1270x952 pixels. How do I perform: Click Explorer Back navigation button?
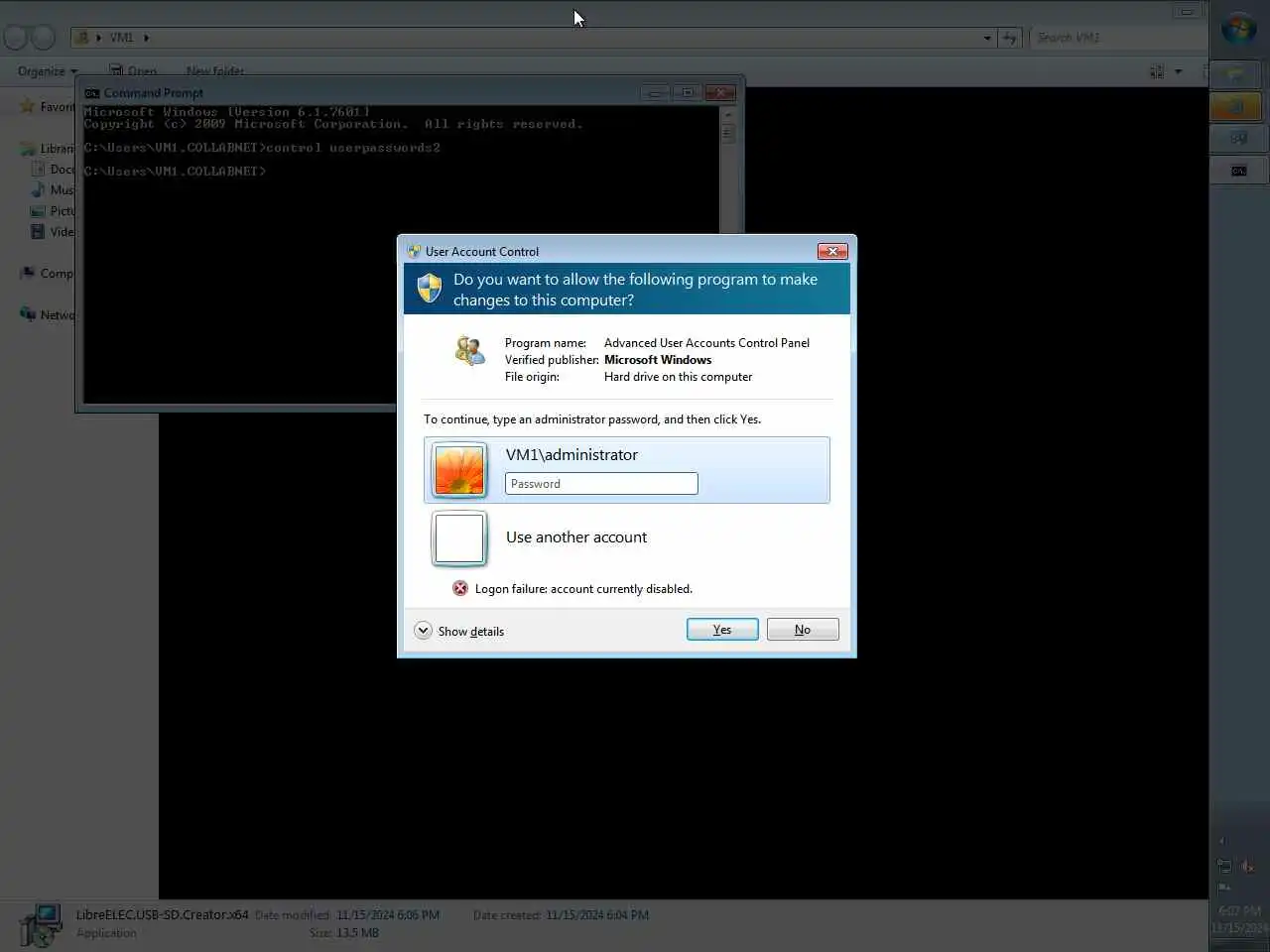pyautogui.click(x=15, y=38)
